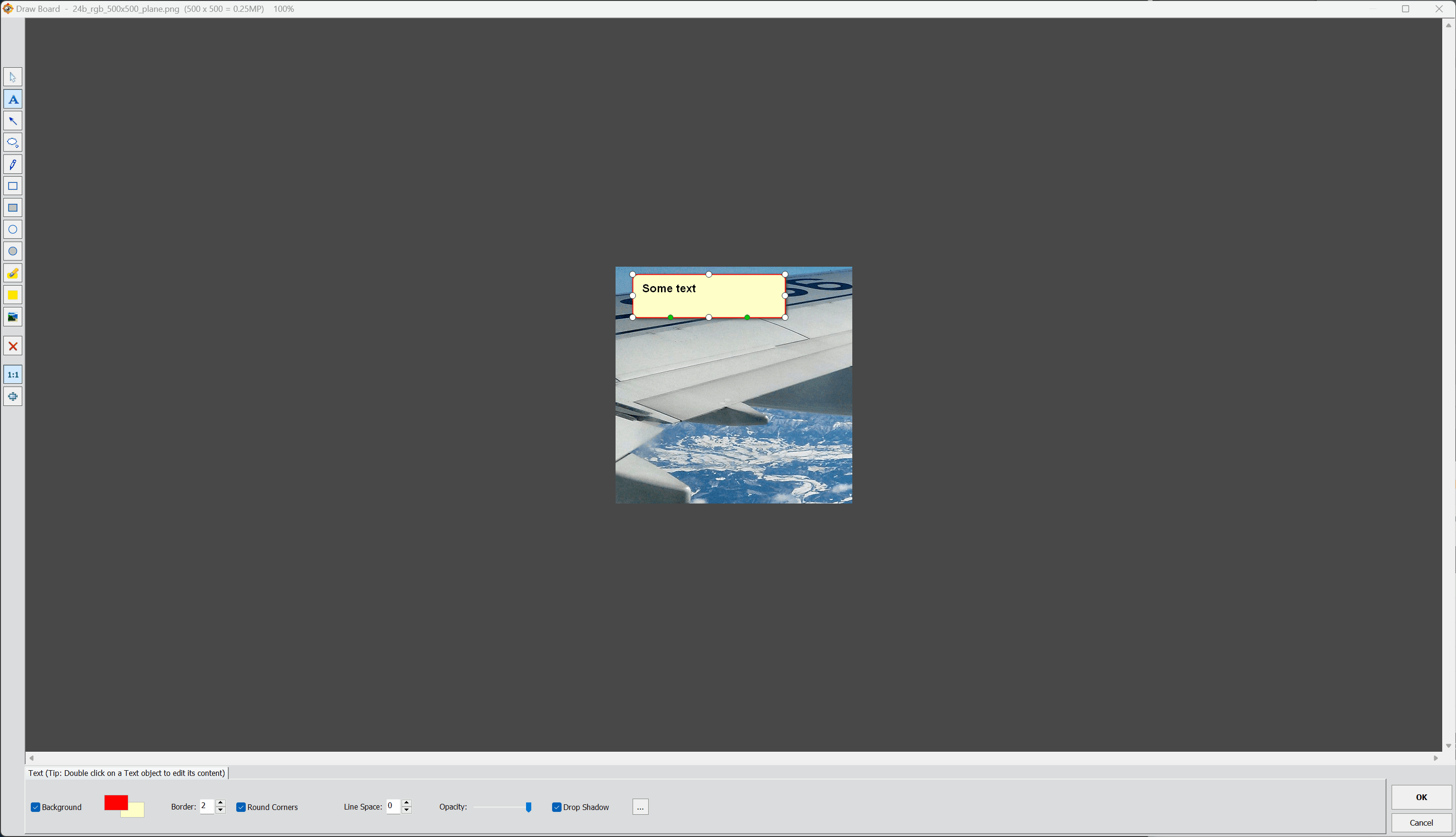1456x837 pixels.
Task: Turn off Drop Shadow
Action: (x=556, y=807)
